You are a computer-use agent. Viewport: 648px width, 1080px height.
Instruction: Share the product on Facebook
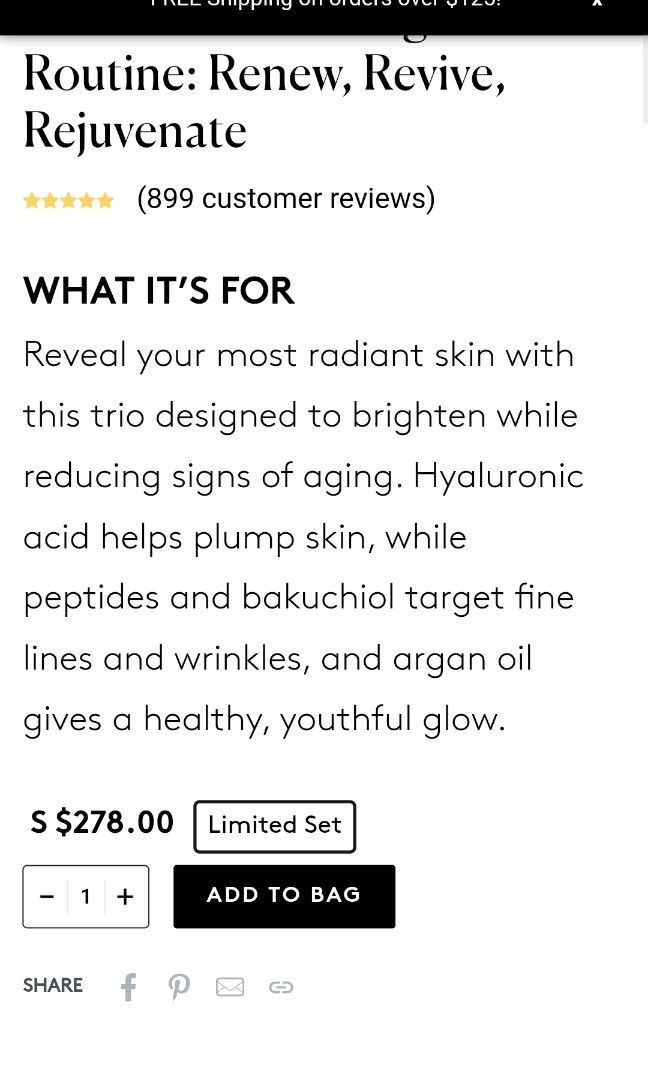point(128,987)
